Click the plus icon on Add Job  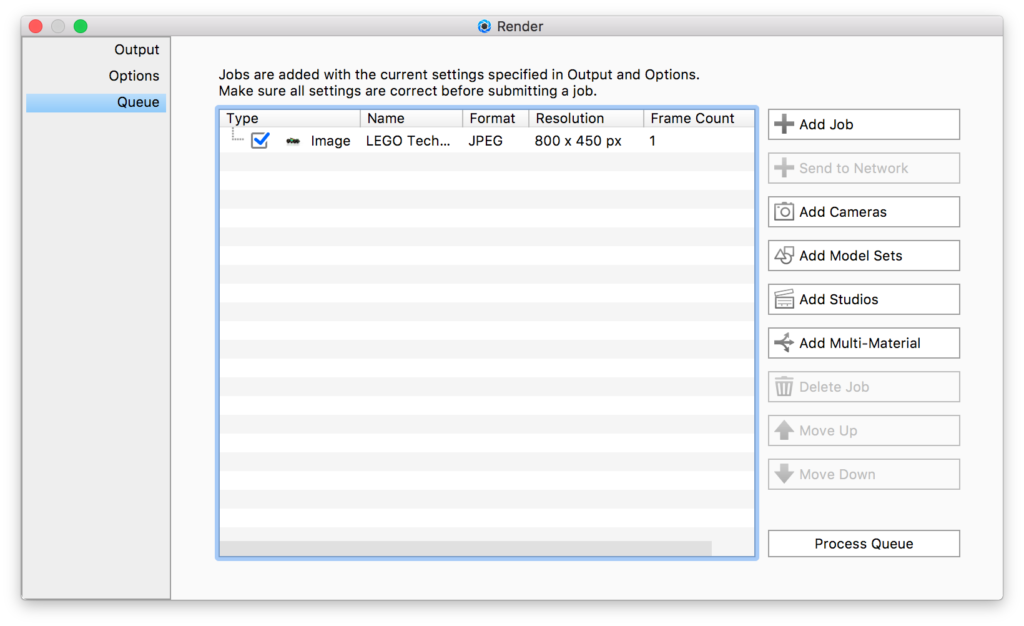(785, 125)
